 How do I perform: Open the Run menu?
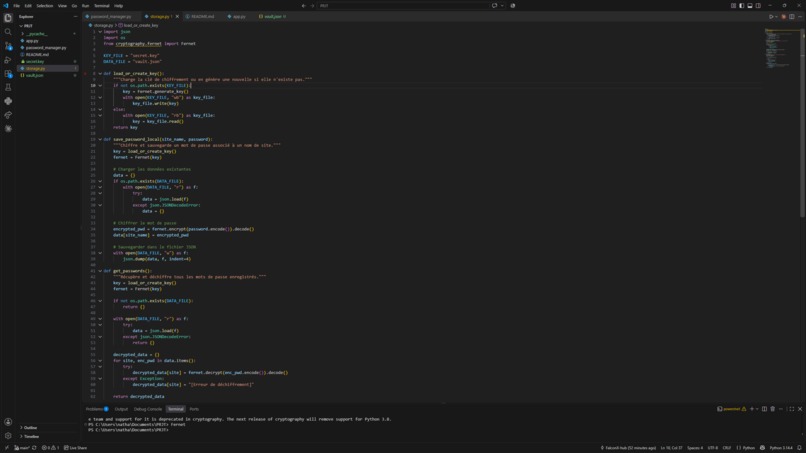coord(85,6)
